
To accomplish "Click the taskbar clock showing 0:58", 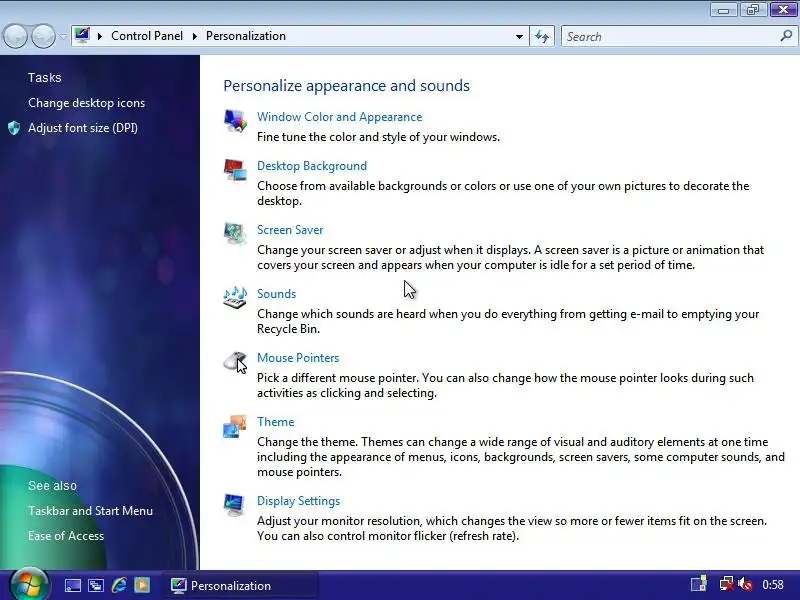I will (772, 585).
